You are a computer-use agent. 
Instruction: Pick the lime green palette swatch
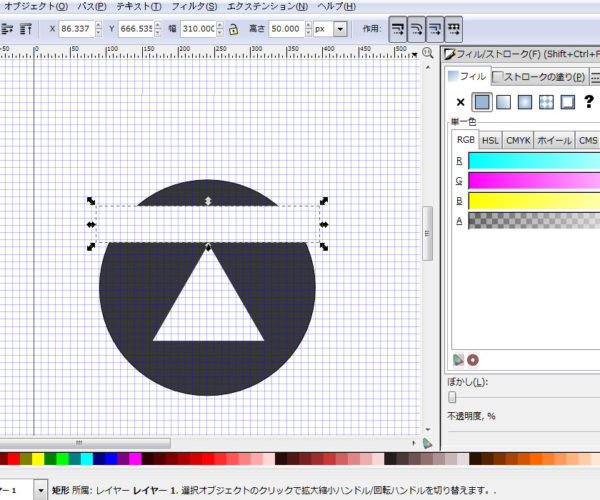coord(62,459)
